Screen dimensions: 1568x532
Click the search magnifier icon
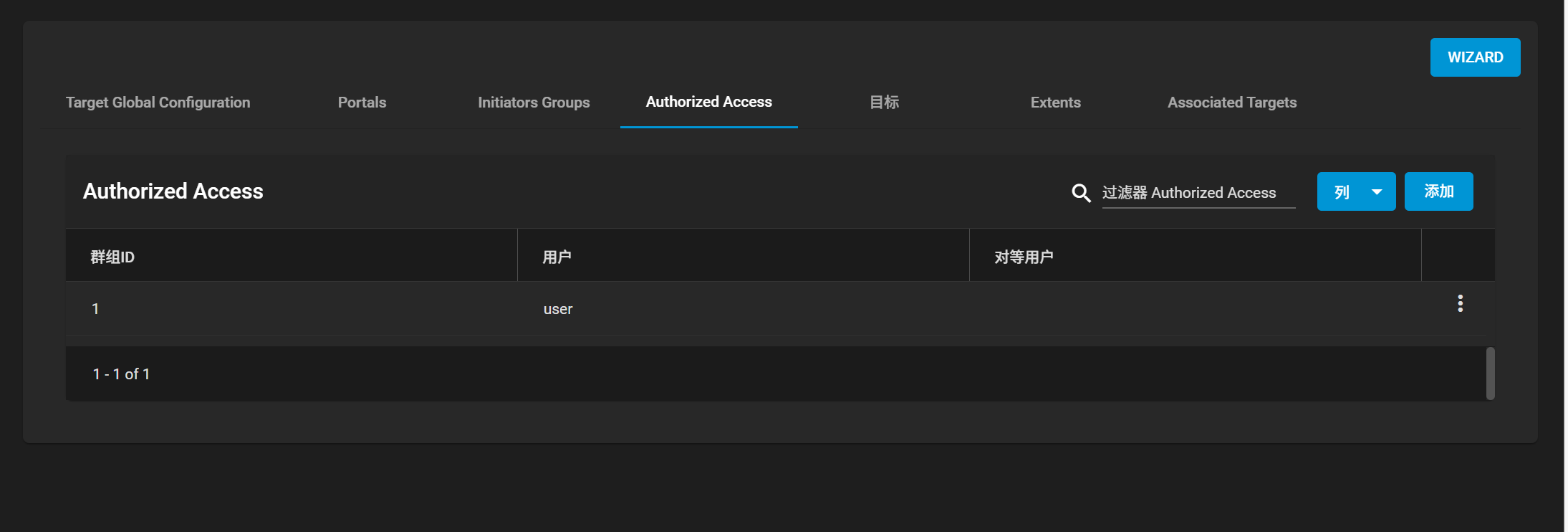click(x=1081, y=193)
